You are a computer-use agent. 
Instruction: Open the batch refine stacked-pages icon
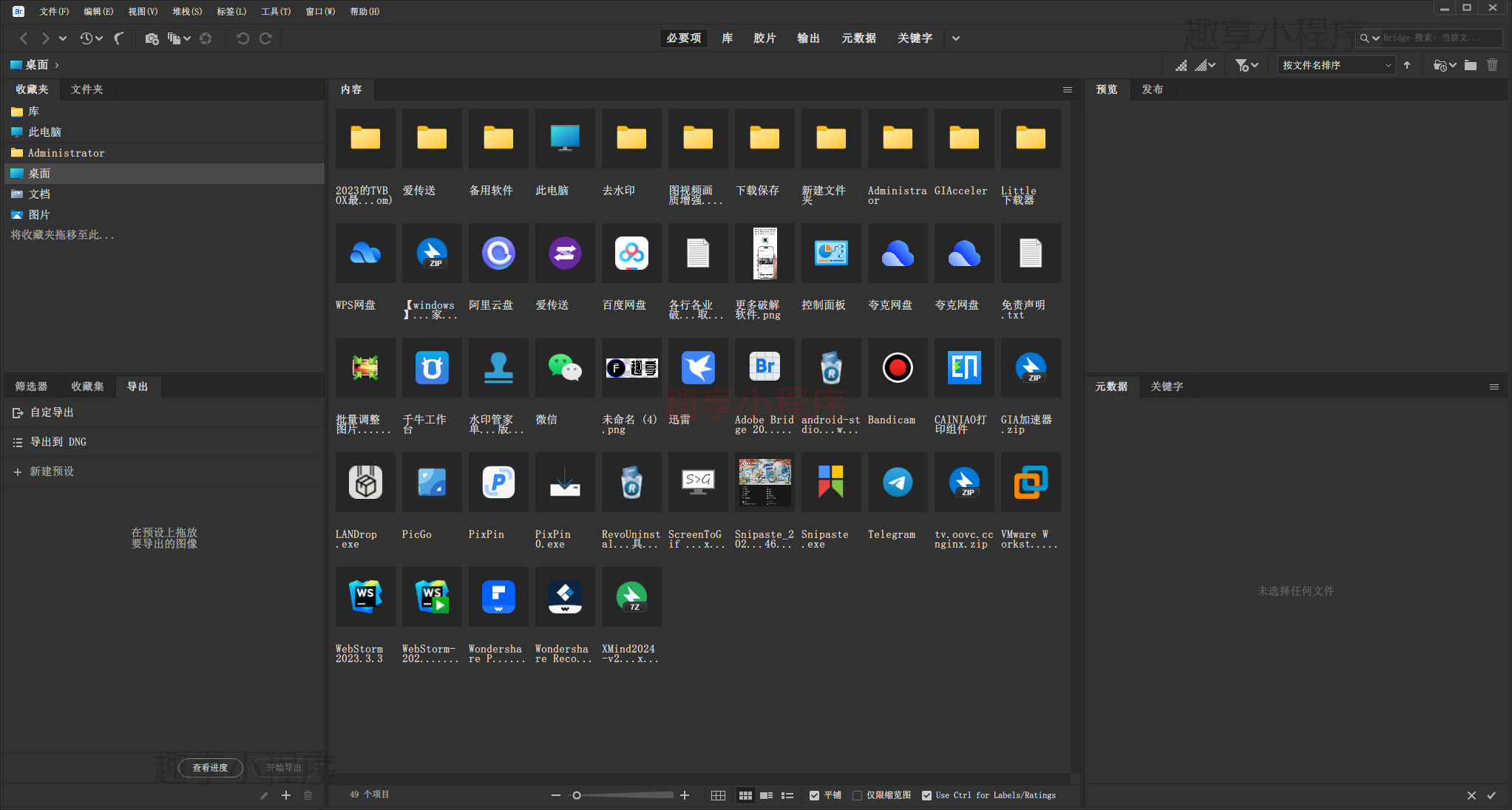coord(174,38)
